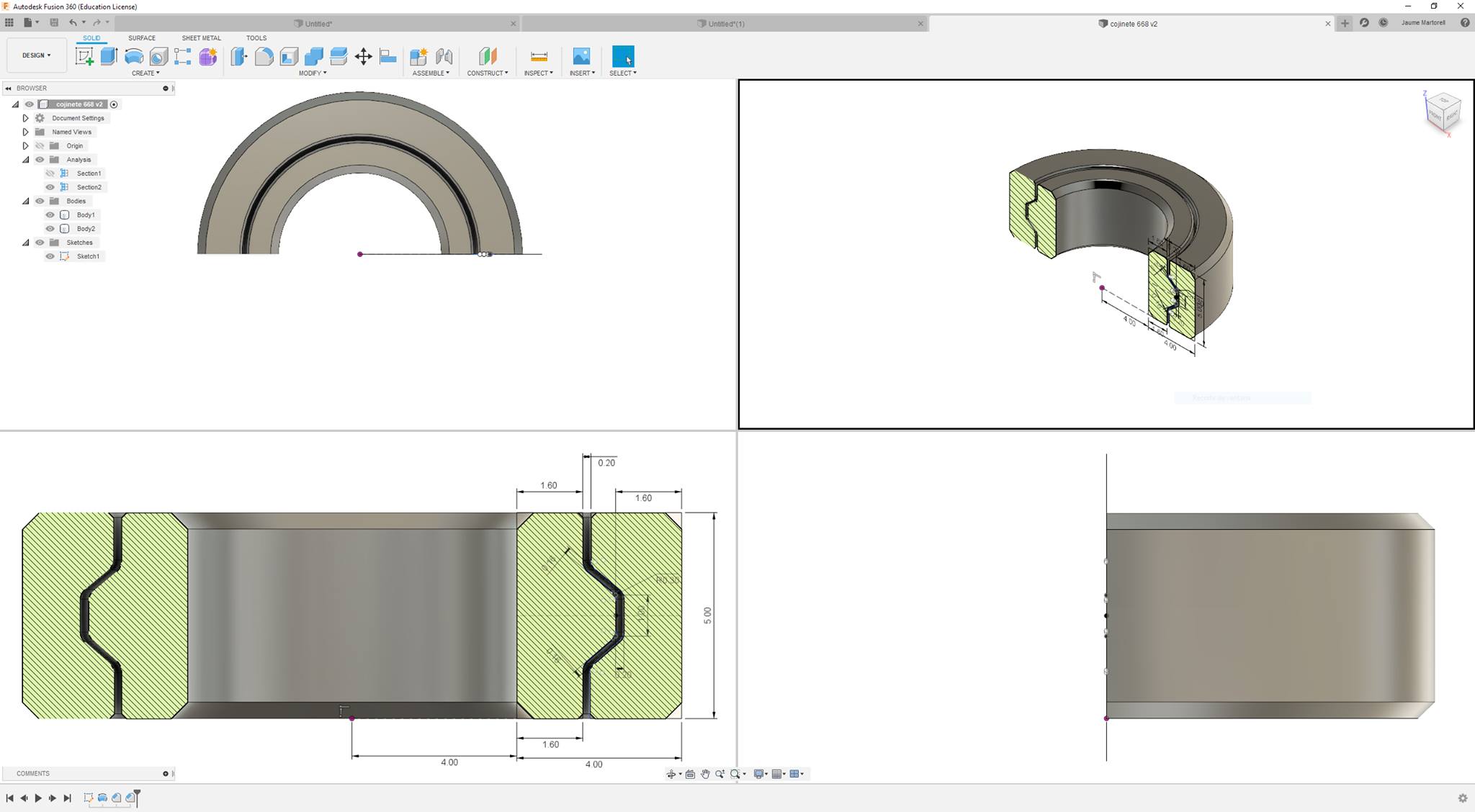Activate the Move/Copy tool
The width and height of the screenshot is (1475, 812).
click(364, 56)
